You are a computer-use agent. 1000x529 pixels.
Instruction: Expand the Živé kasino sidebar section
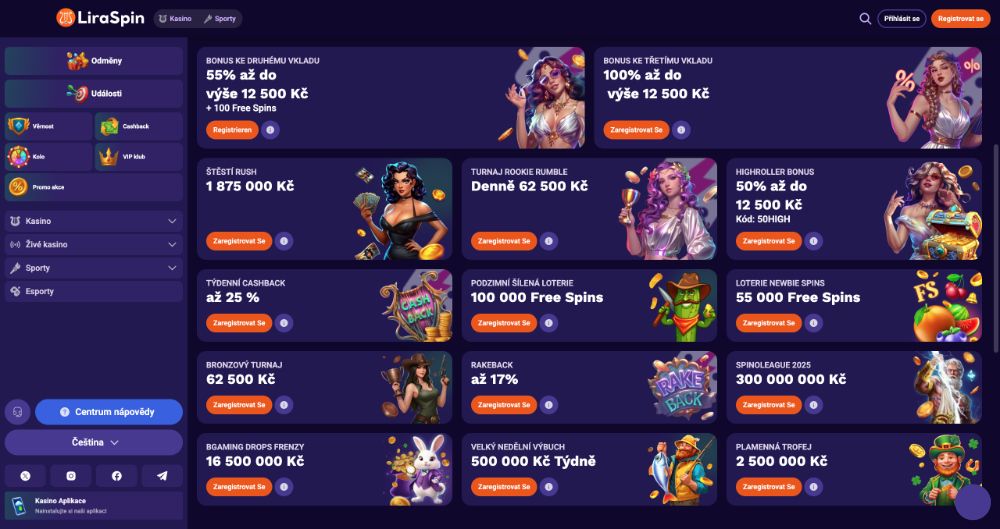94,244
